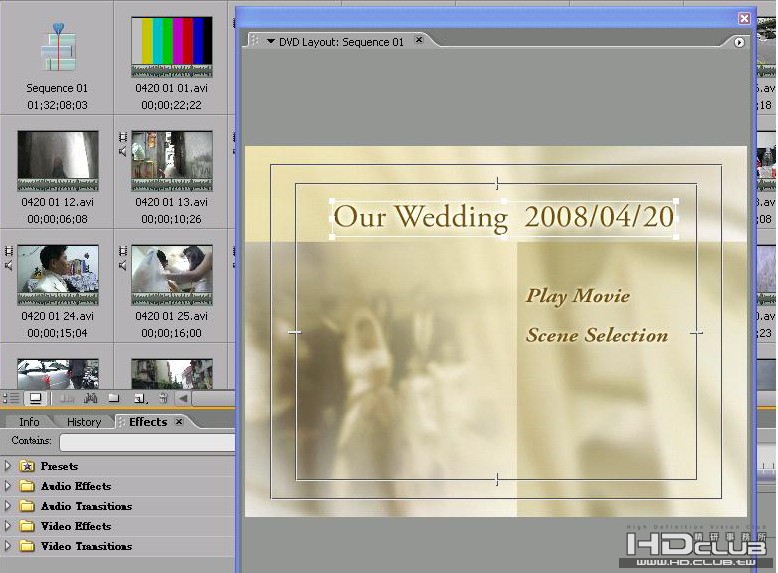The image size is (778, 573).
Task: Select the 0420 01 24.avi thumbnail
Action: pos(58,275)
